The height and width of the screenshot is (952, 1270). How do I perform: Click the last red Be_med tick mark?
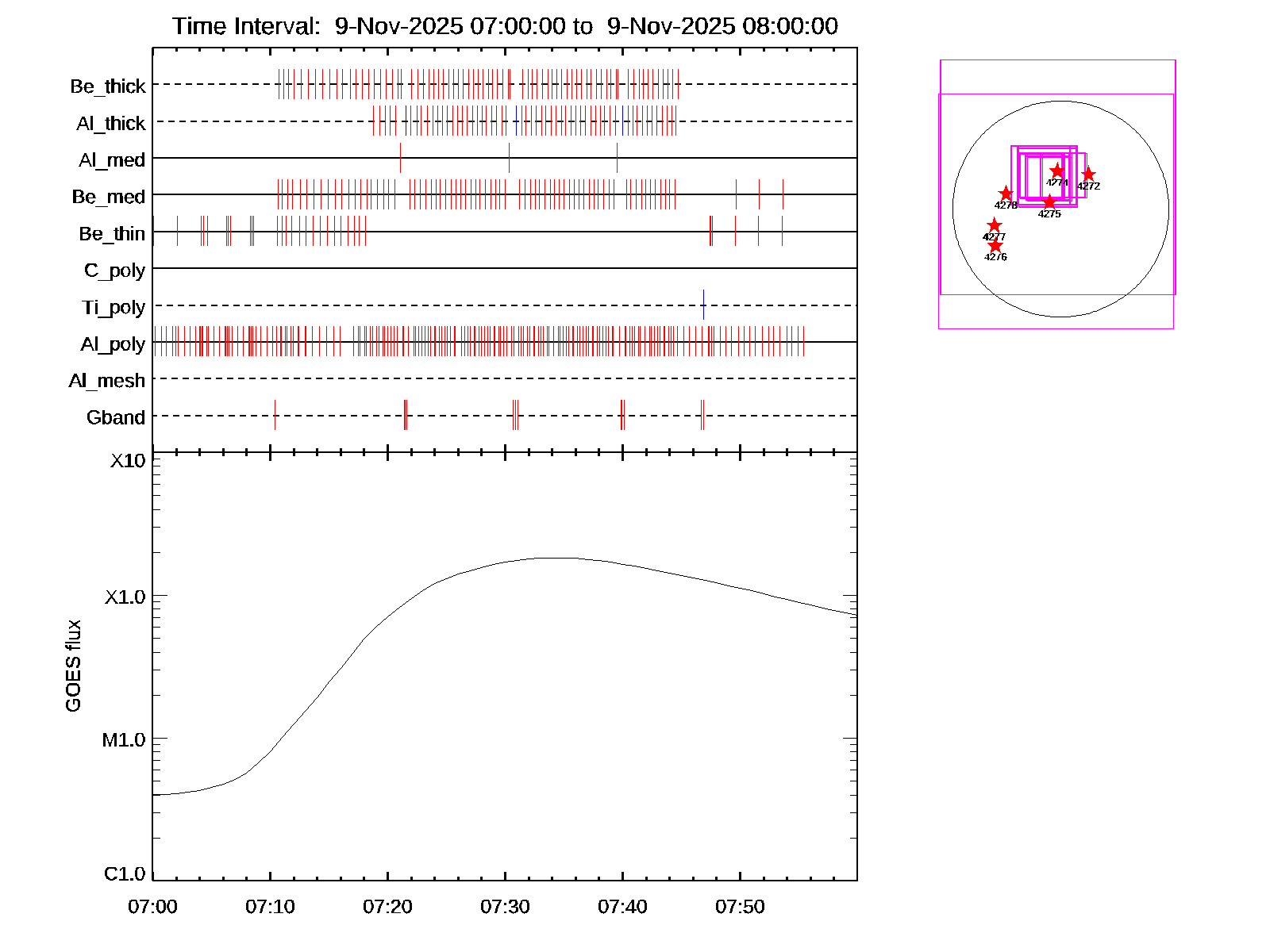[x=783, y=194]
